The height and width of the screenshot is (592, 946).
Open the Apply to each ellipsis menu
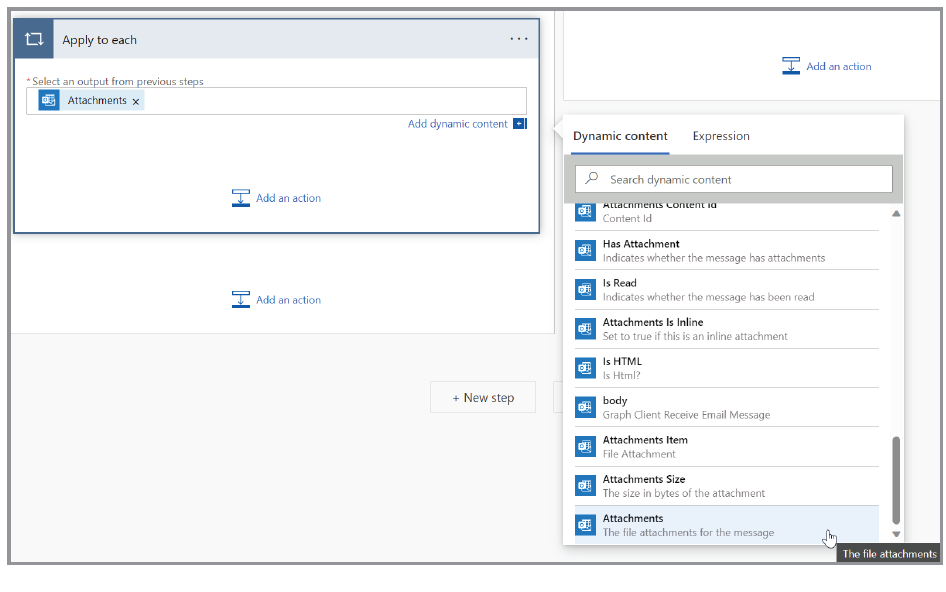click(518, 40)
